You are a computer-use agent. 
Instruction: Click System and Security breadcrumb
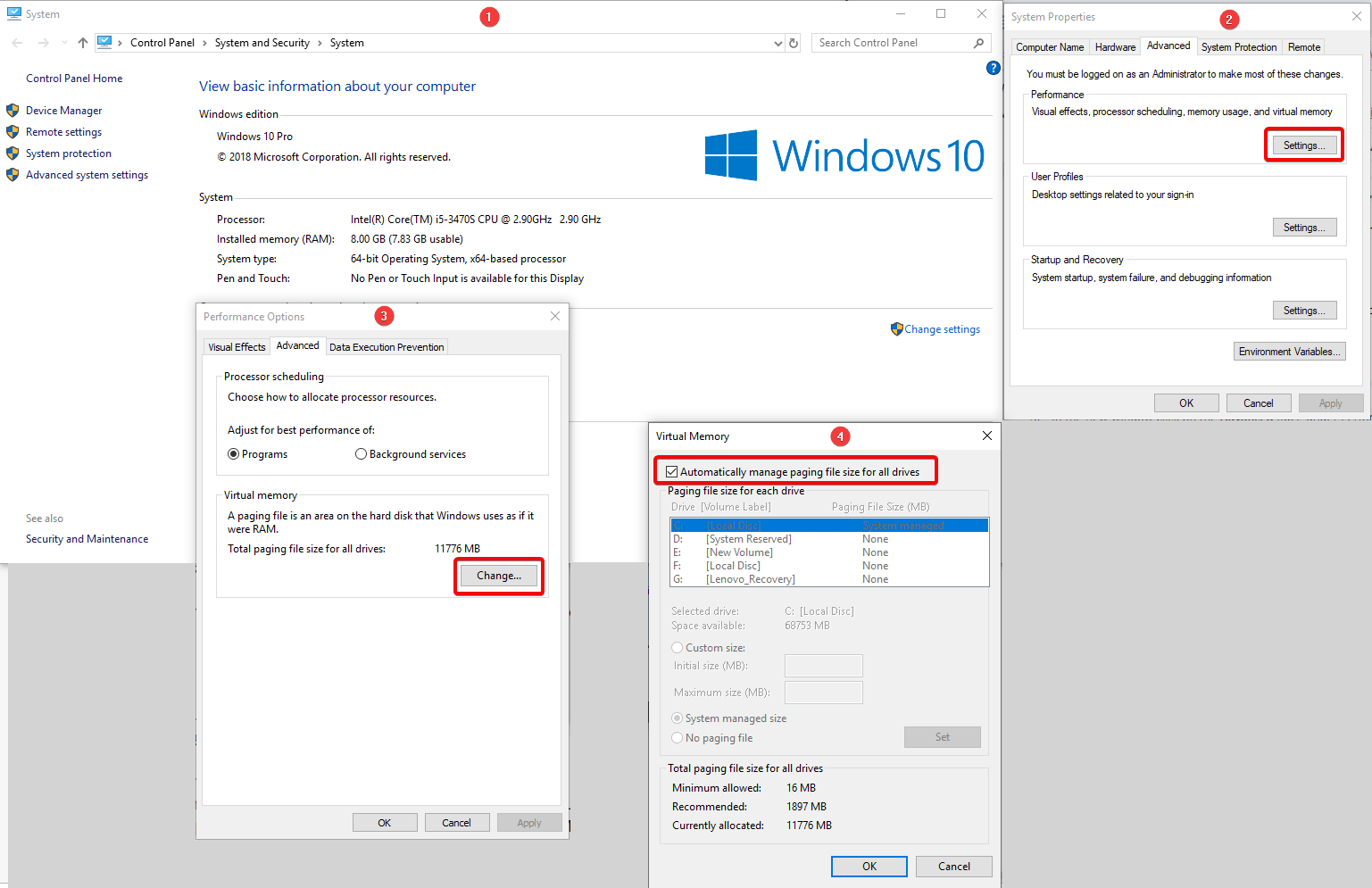pos(262,43)
